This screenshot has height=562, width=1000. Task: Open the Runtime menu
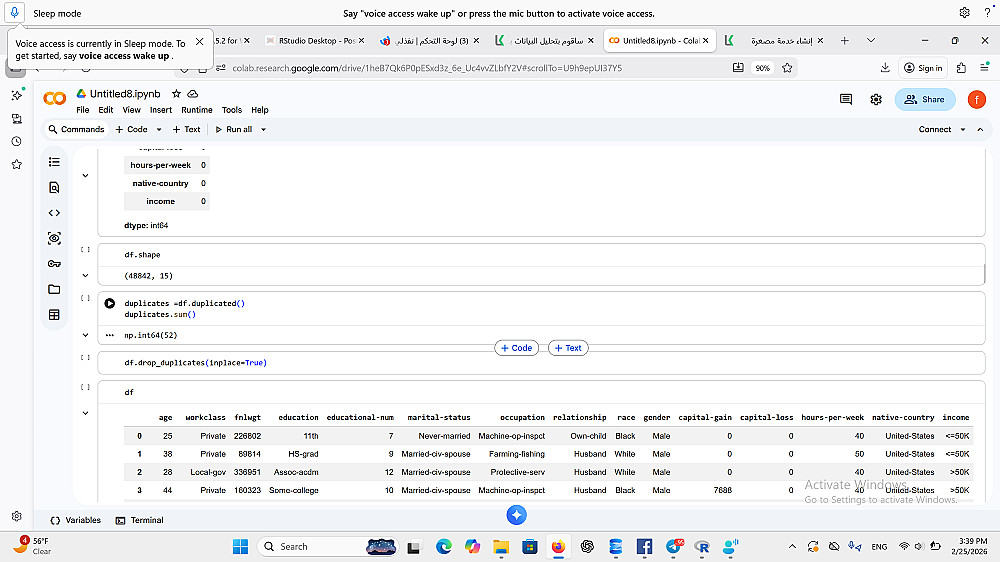point(196,110)
